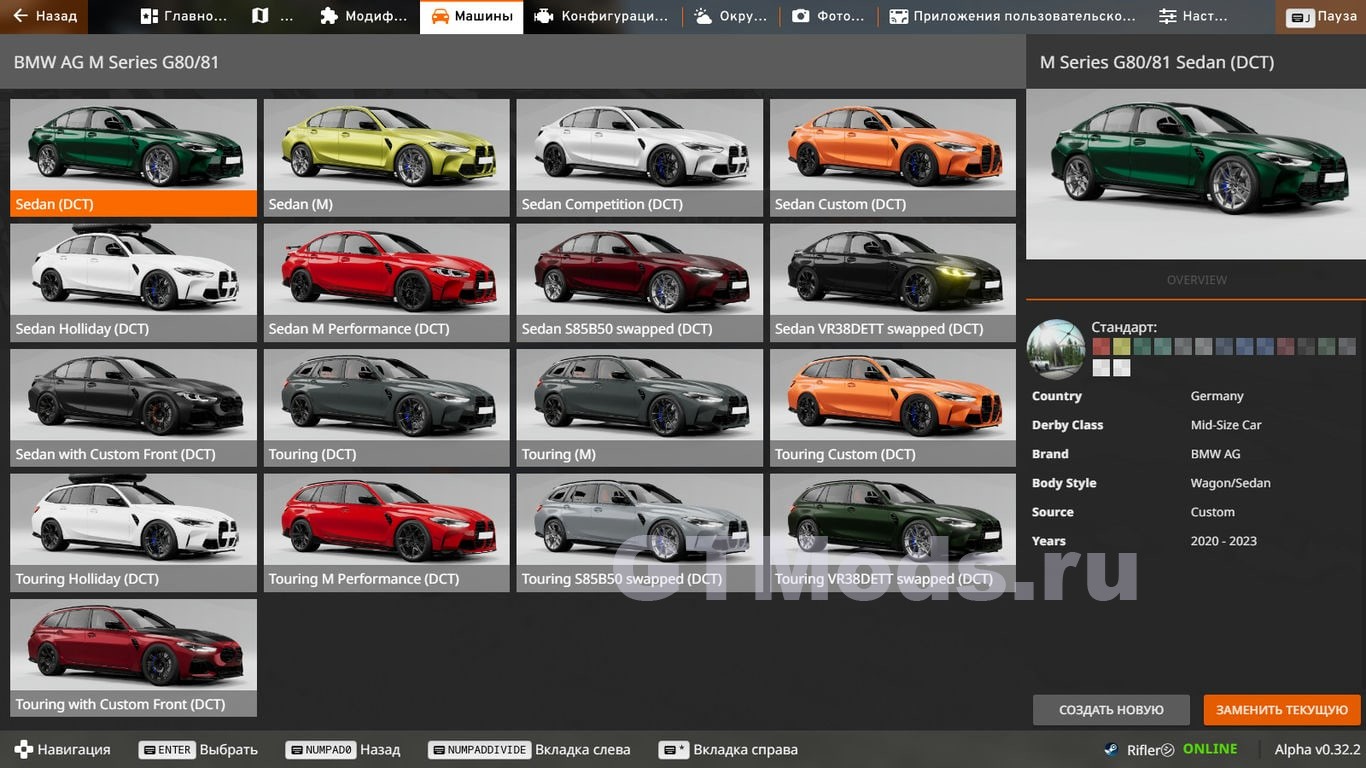Click the Alpha v0.32.2 version label
This screenshot has height=768, width=1366.
click(x=1317, y=749)
